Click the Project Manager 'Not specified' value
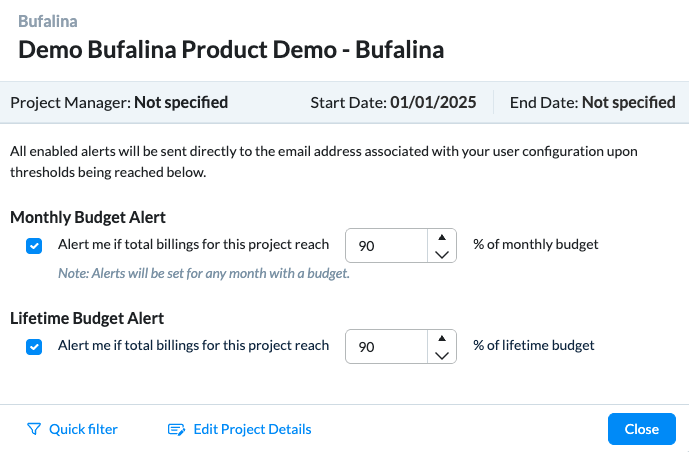689x452 pixels. 181,102
